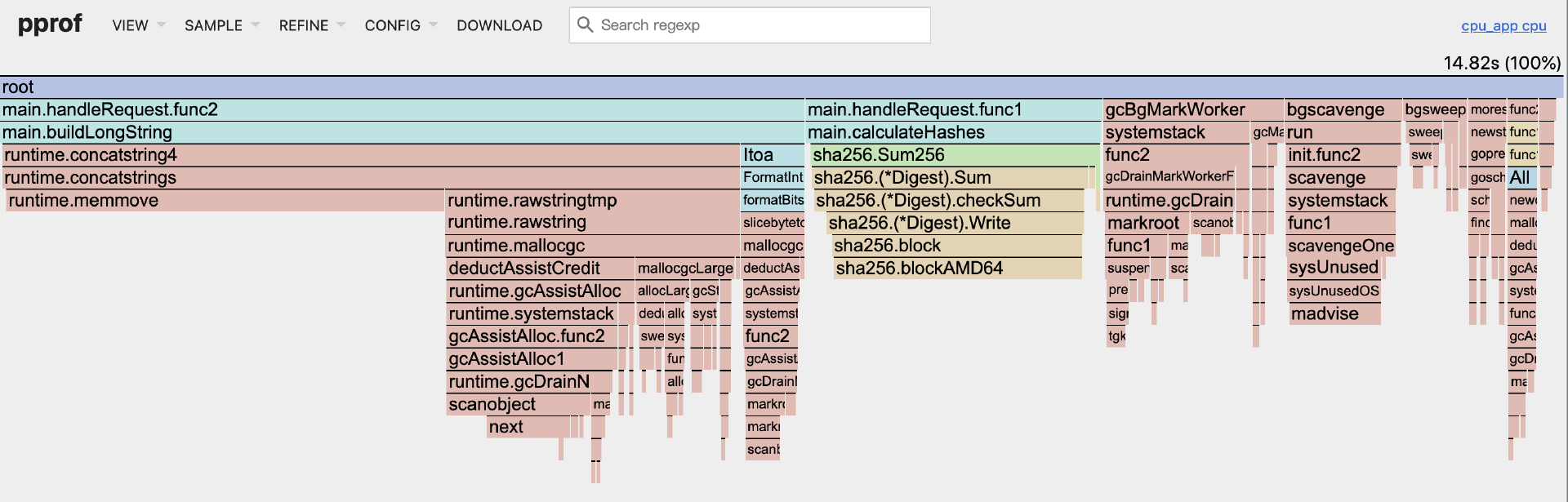Click the DOWNLOAD menu item
The width and height of the screenshot is (1568, 502).
click(499, 25)
